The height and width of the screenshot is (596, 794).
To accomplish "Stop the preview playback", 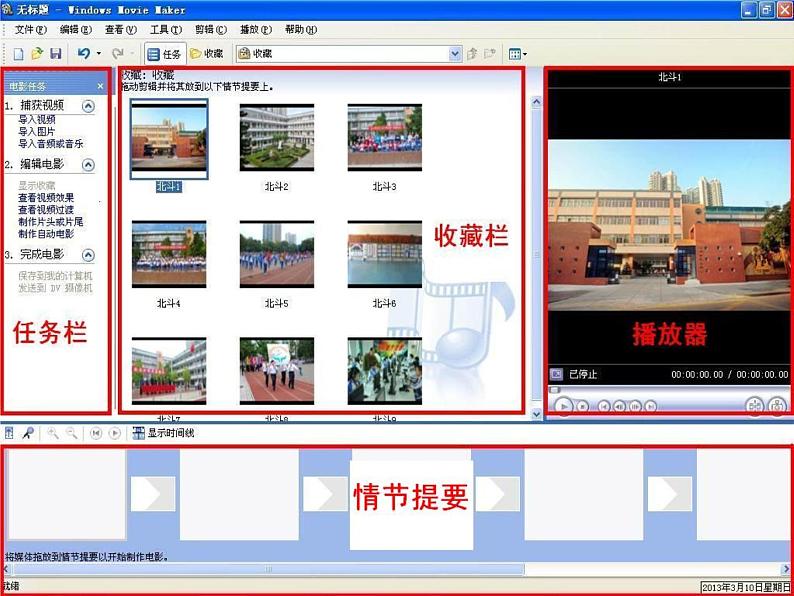I will point(583,406).
